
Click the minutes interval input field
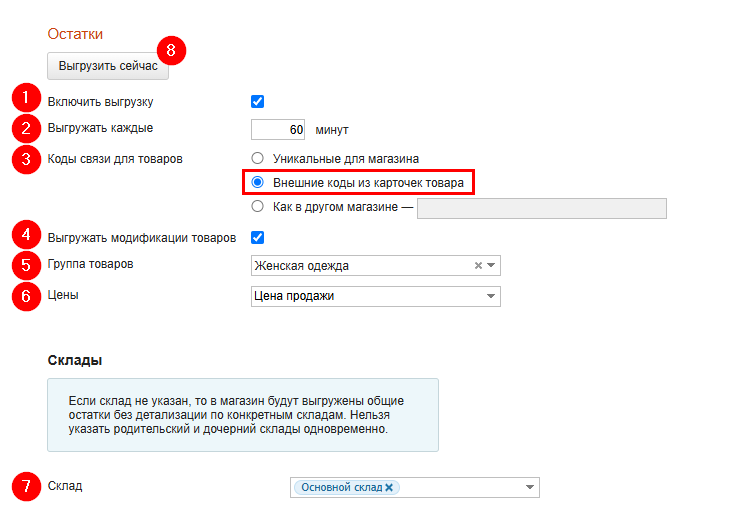coord(279,130)
